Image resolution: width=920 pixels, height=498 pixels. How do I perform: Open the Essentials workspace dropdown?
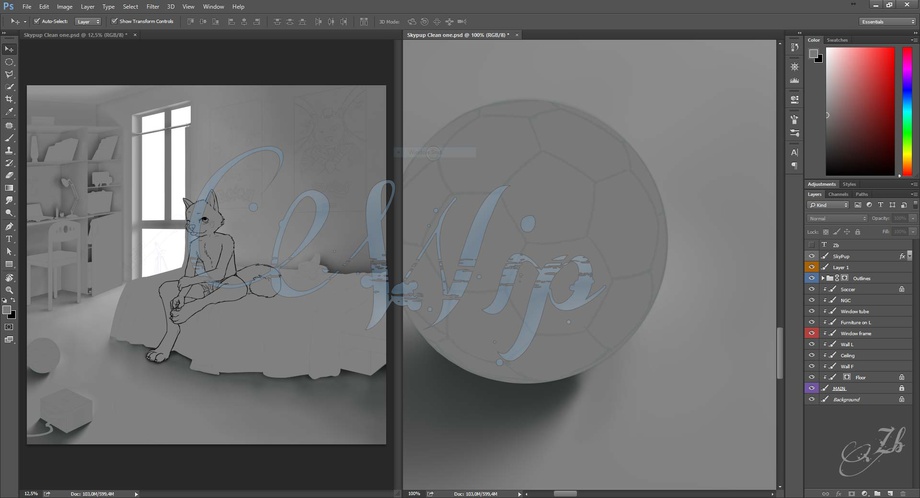point(887,22)
